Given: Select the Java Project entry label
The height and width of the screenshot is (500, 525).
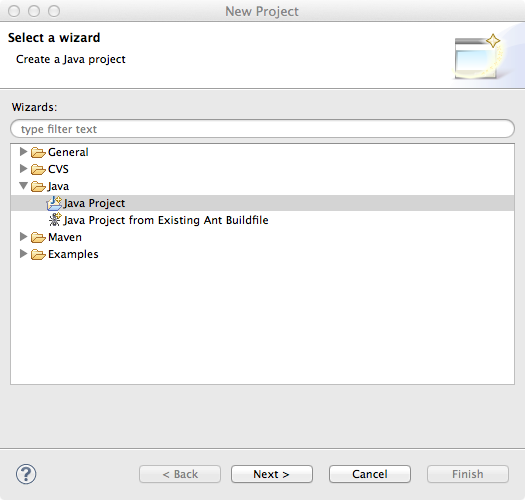Looking at the screenshot, I should 94,203.
